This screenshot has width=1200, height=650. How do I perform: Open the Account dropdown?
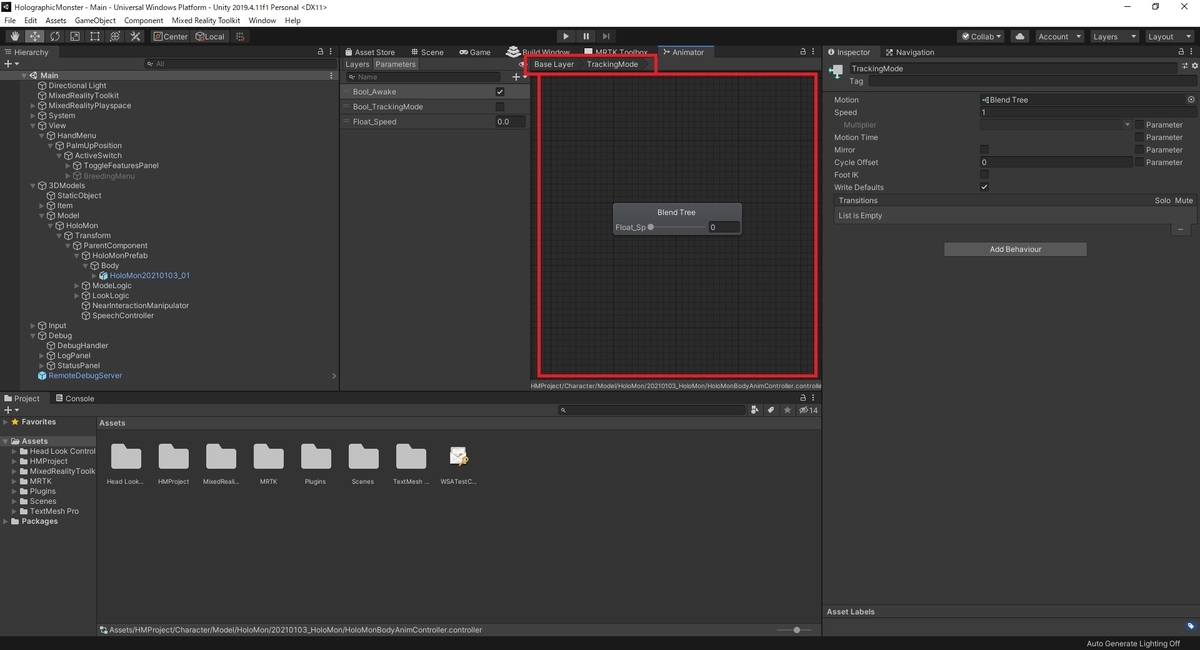click(1058, 36)
